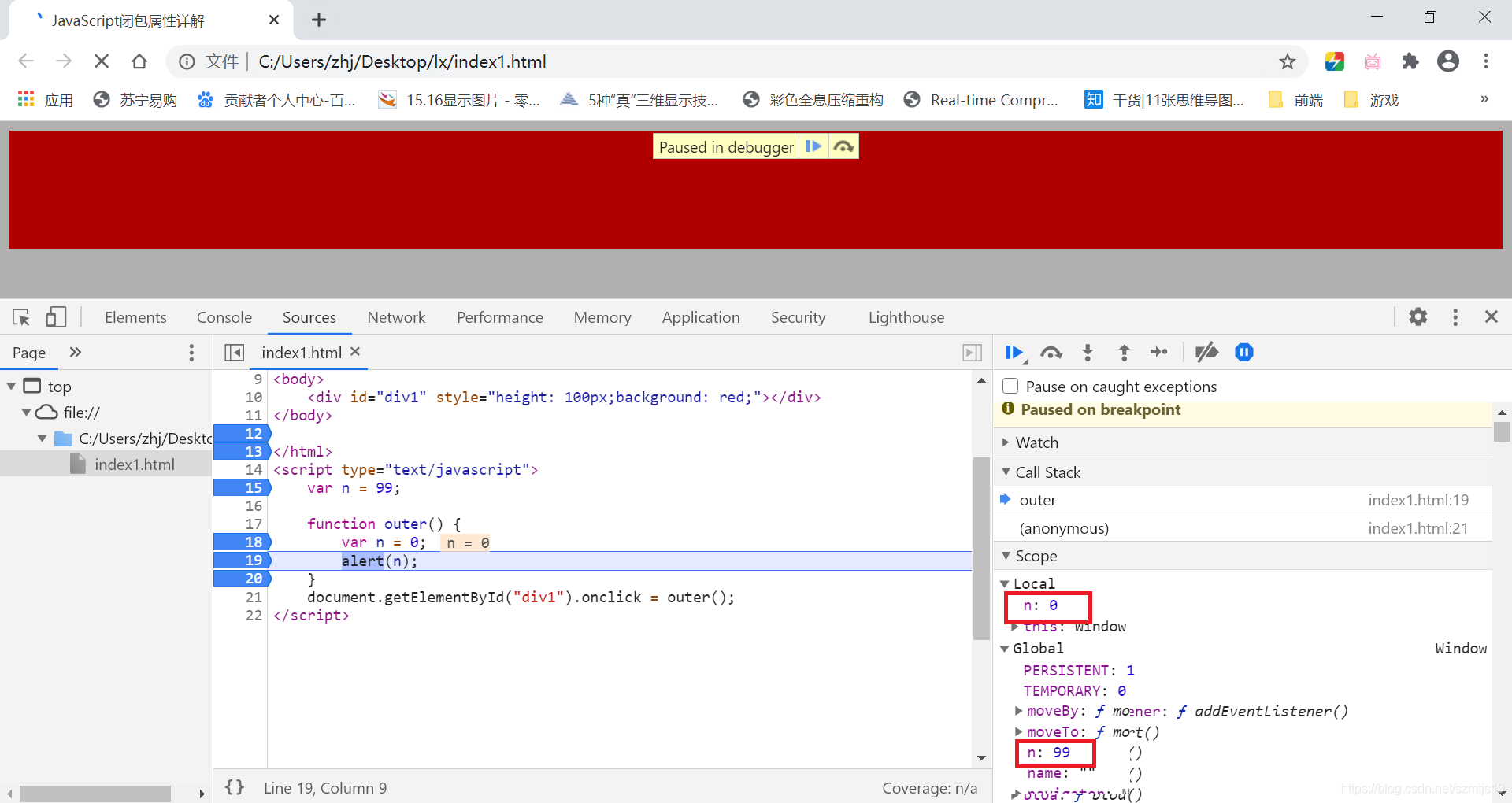Viewport: 1512px width, 803px height.
Task: Close the index1.html source tab
Action: click(355, 351)
